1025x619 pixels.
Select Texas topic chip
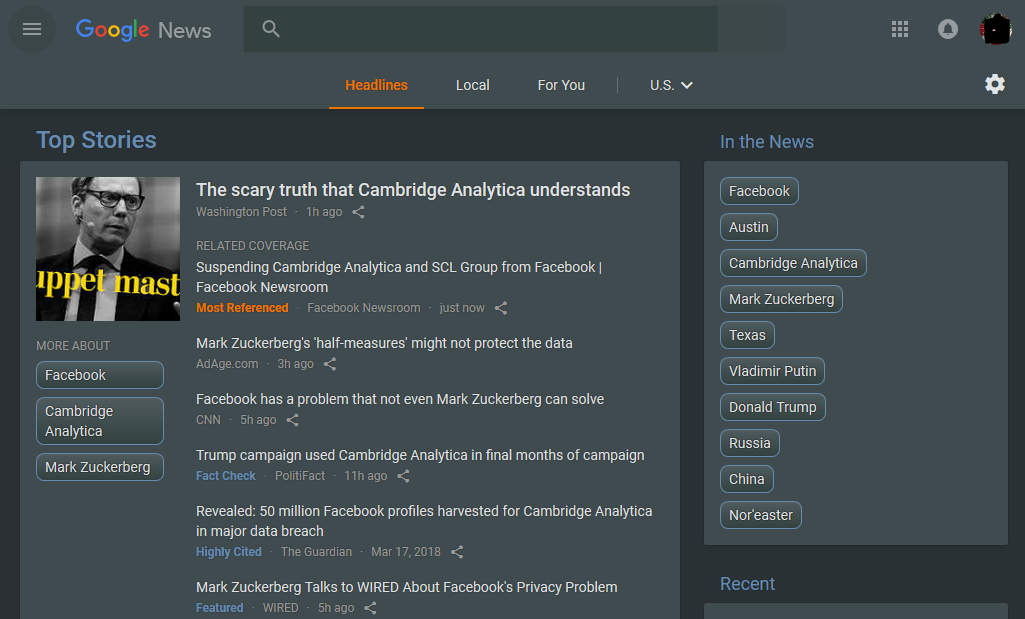coord(747,335)
